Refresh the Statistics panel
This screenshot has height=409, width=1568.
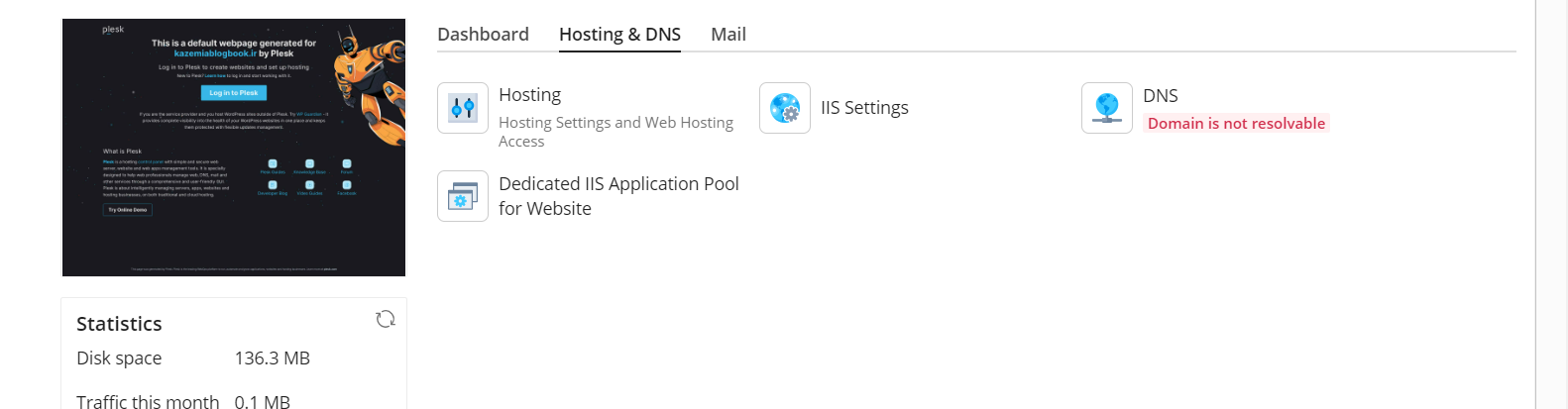(386, 319)
